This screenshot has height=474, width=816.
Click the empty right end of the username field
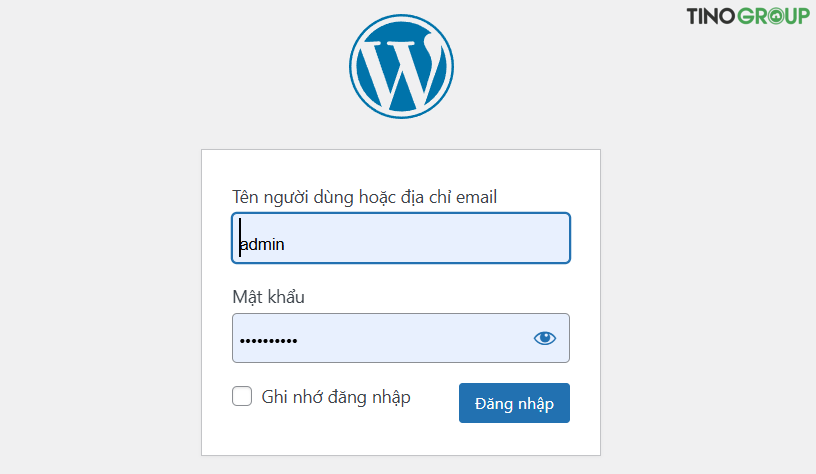pos(520,238)
